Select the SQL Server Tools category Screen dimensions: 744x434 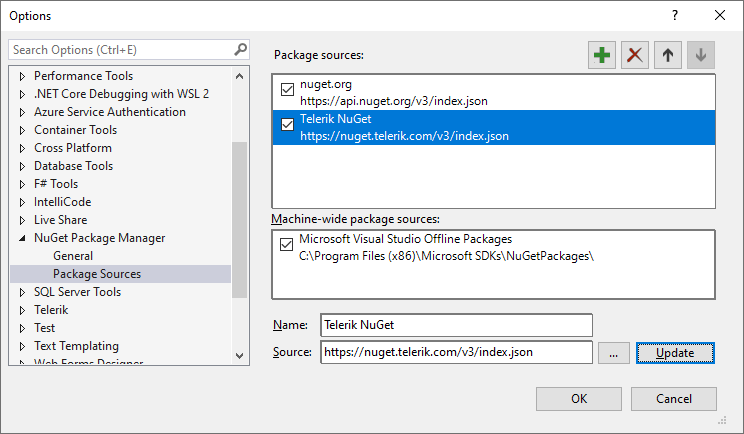tap(77, 292)
